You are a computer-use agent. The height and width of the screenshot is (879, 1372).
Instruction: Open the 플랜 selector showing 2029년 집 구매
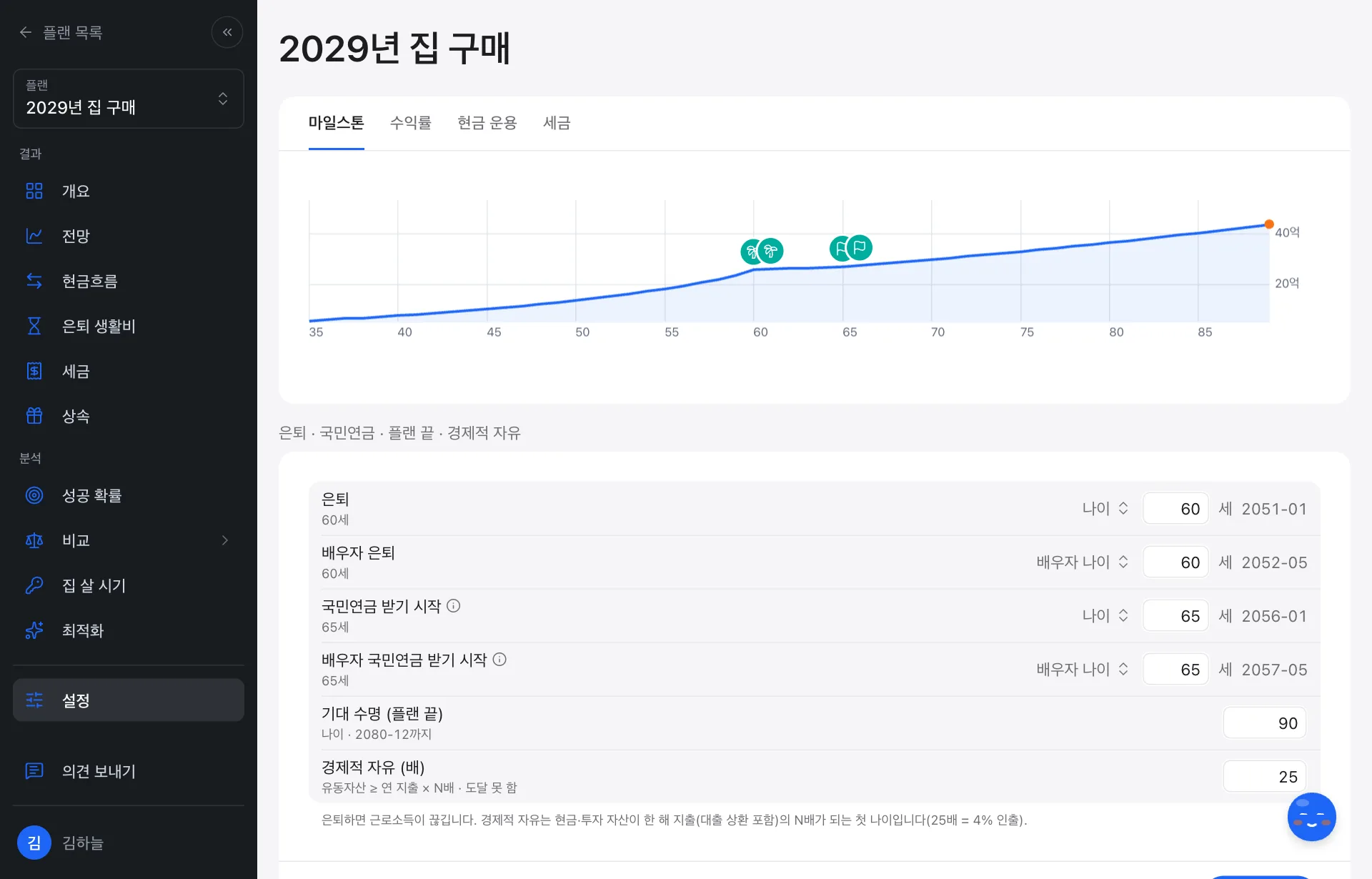(129, 99)
